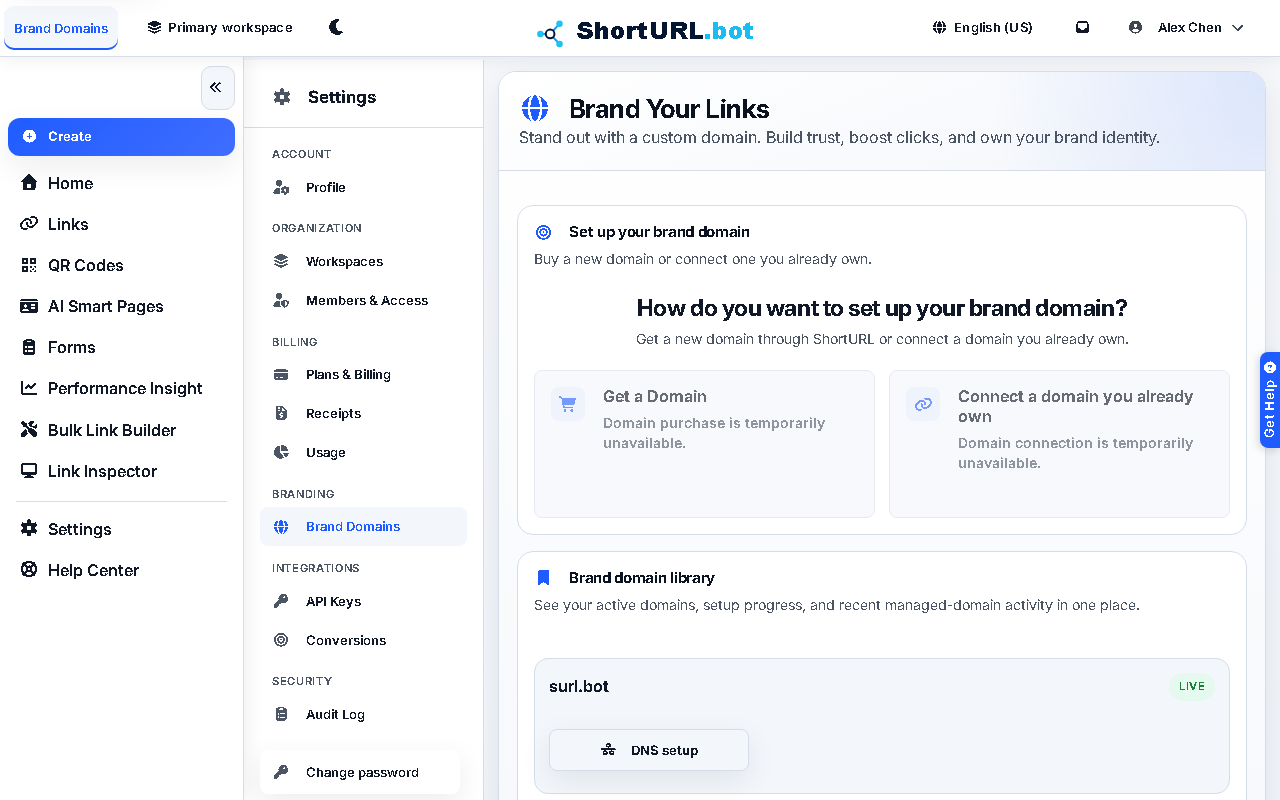Image resolution: width=1280 pixels, height=800 pixels.
Task: Click the link icon on Connect domain card
Action: click(x=923, y=404)
